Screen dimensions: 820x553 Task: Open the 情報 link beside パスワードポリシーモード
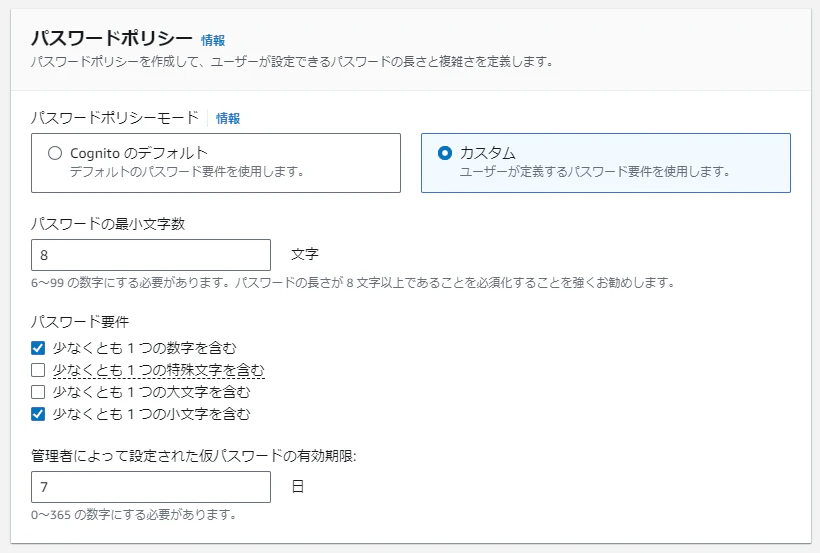tap(228, 118)
